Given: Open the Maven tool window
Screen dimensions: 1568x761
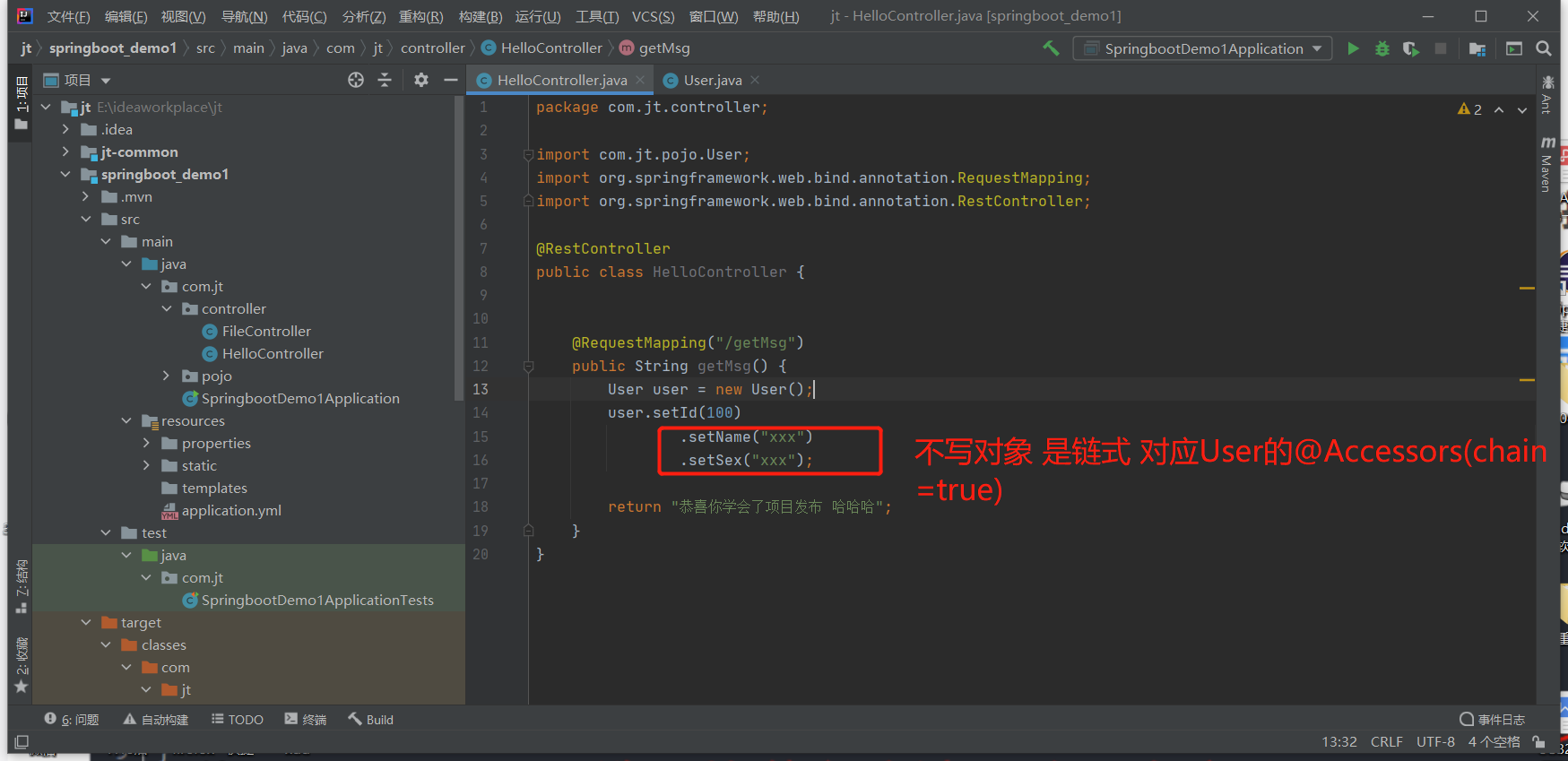Looking at the screenshot, I should click(x=1547, y=165).
